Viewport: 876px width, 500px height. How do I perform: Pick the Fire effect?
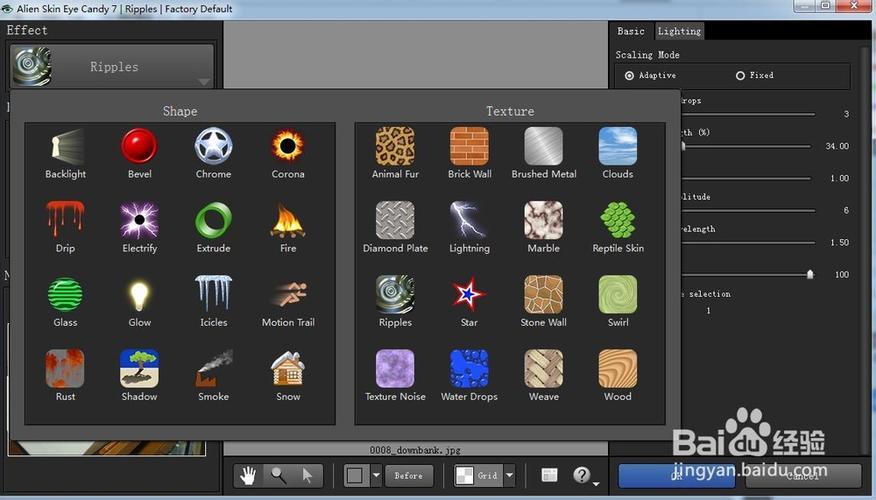click(x=288, y=228)
